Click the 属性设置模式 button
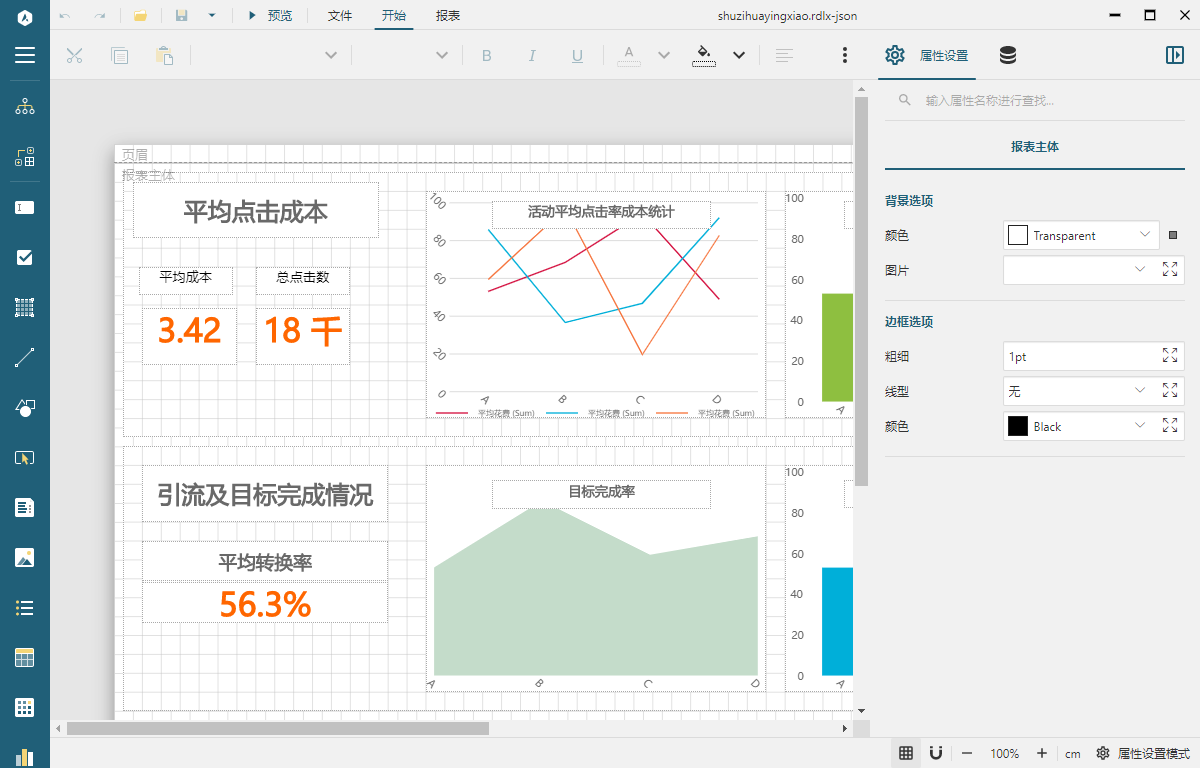The height and width of the screenshot is (768, 1200). (x=1143, y=753)
